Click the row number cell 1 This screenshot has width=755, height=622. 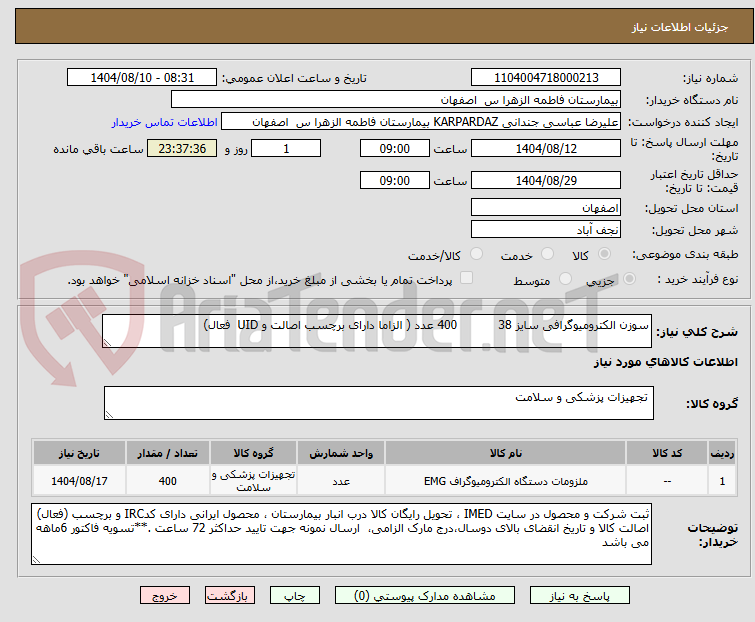tap(722, 481)
